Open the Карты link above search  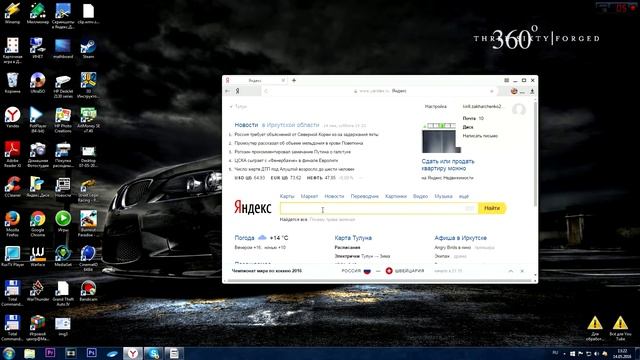click(x=287, y=196)
